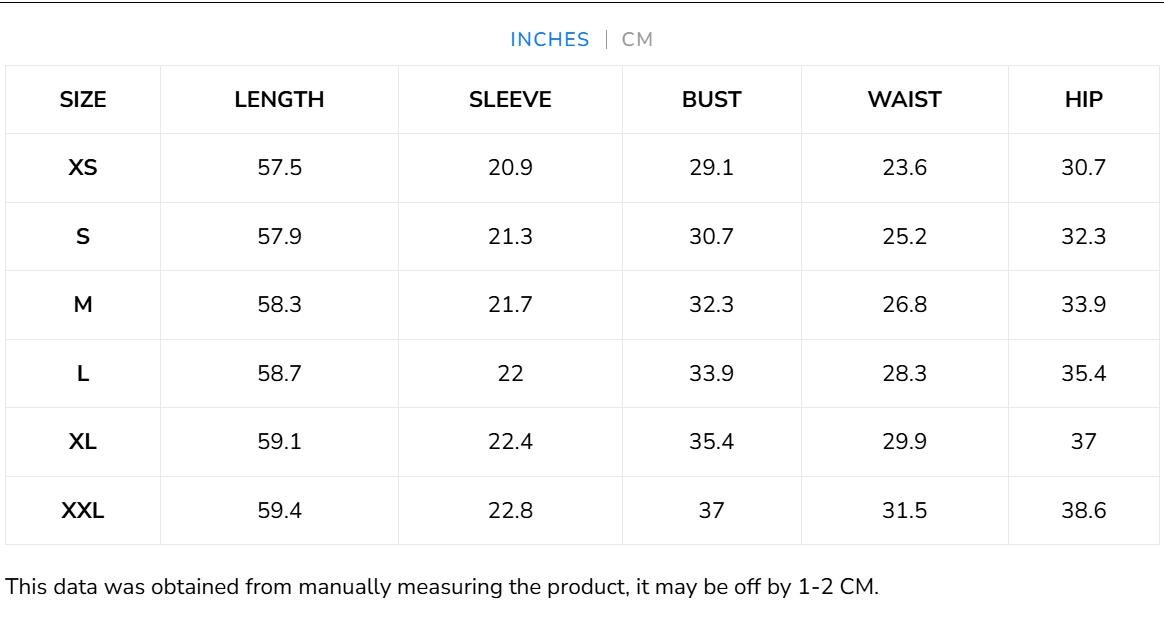Click the SIZE column header
The width and height of the screenshot is (1164, 621).
click(83, 100)
